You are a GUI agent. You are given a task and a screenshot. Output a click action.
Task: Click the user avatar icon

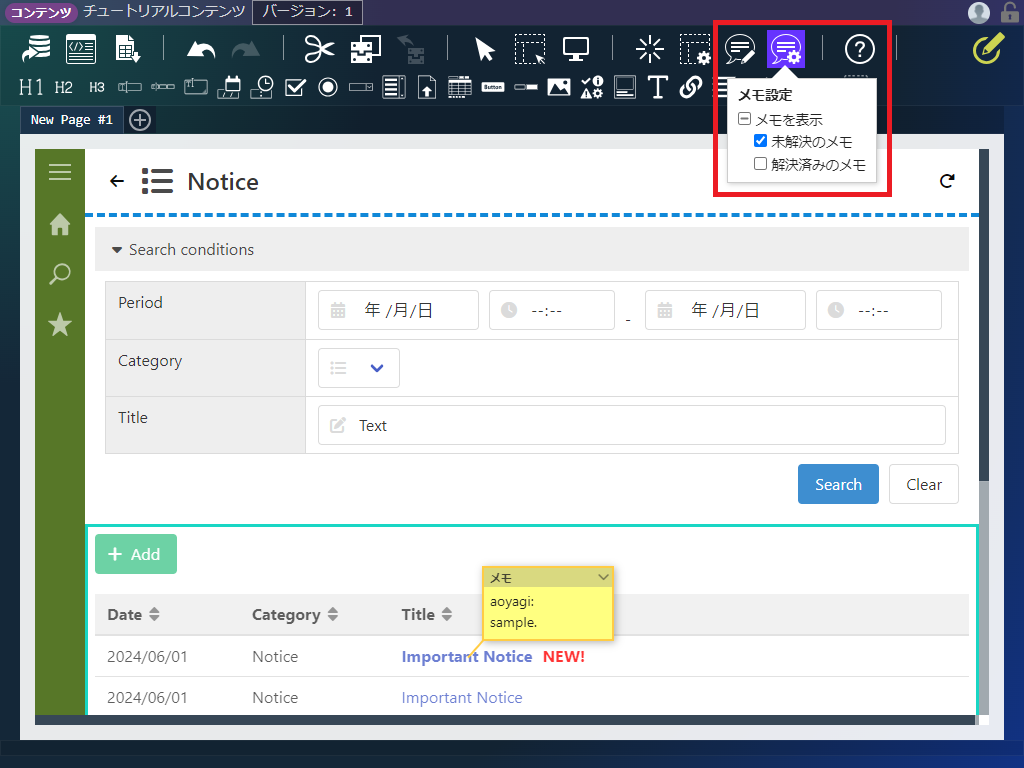coord(978,12)
